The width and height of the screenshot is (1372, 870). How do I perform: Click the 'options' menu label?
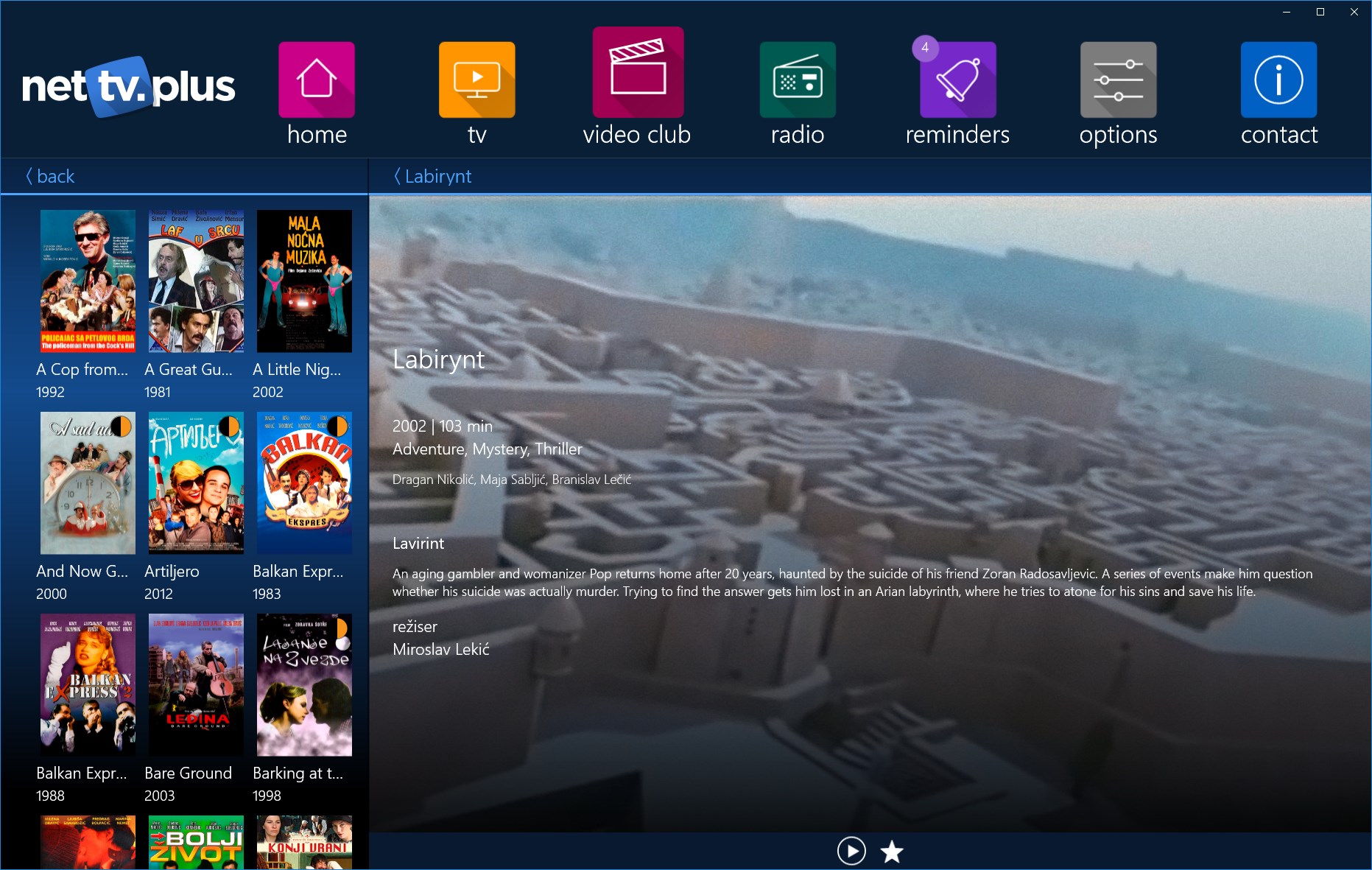click(1119, 135)
